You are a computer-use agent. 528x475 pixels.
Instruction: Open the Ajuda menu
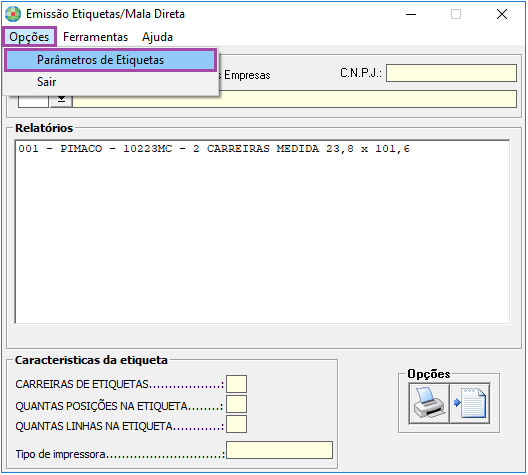point(157,37)
